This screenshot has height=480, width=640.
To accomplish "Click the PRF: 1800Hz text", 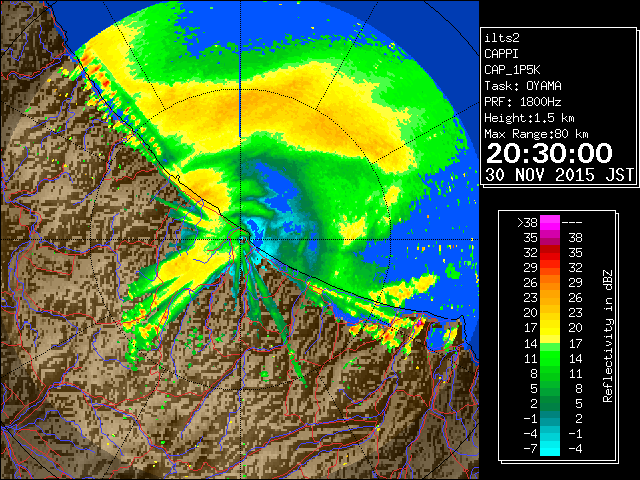I will [x=523, y=102].
